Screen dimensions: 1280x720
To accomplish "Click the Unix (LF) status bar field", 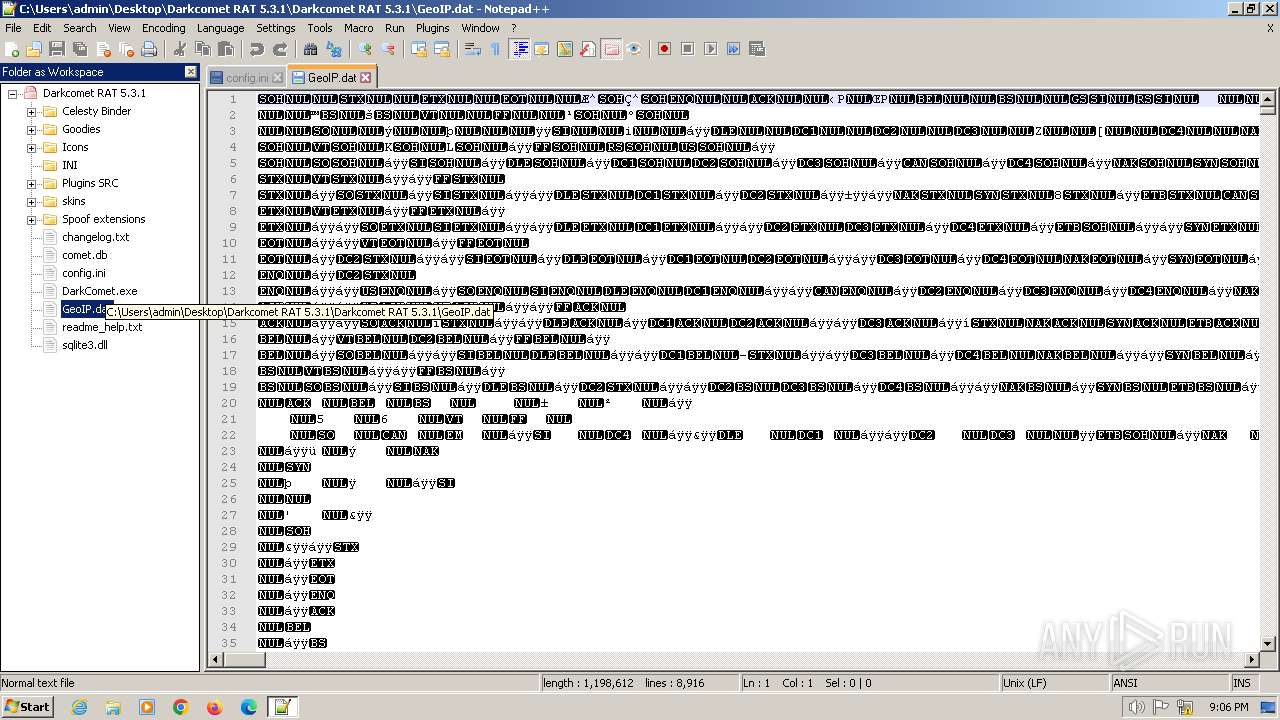I will point(1055,683).
